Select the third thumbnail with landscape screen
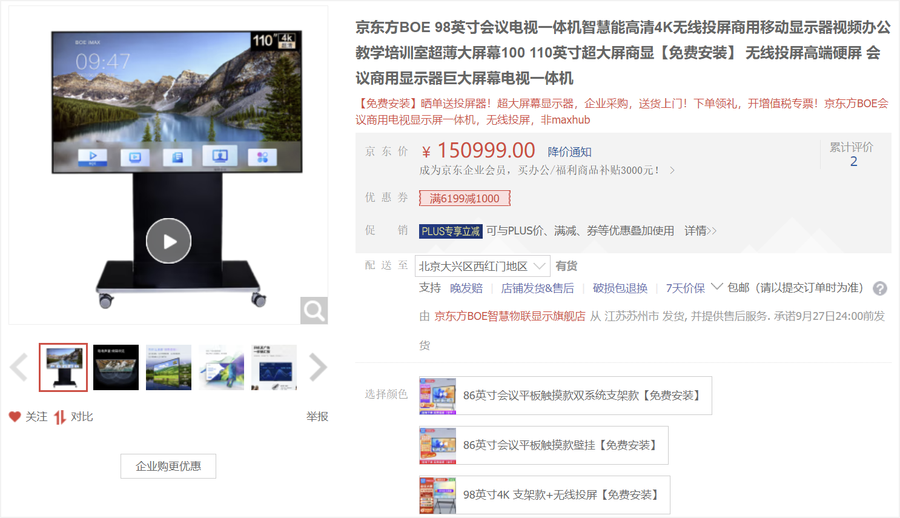The width and height of the screenshot is (900, 518). pyautogui.click(x=169, y=368)
